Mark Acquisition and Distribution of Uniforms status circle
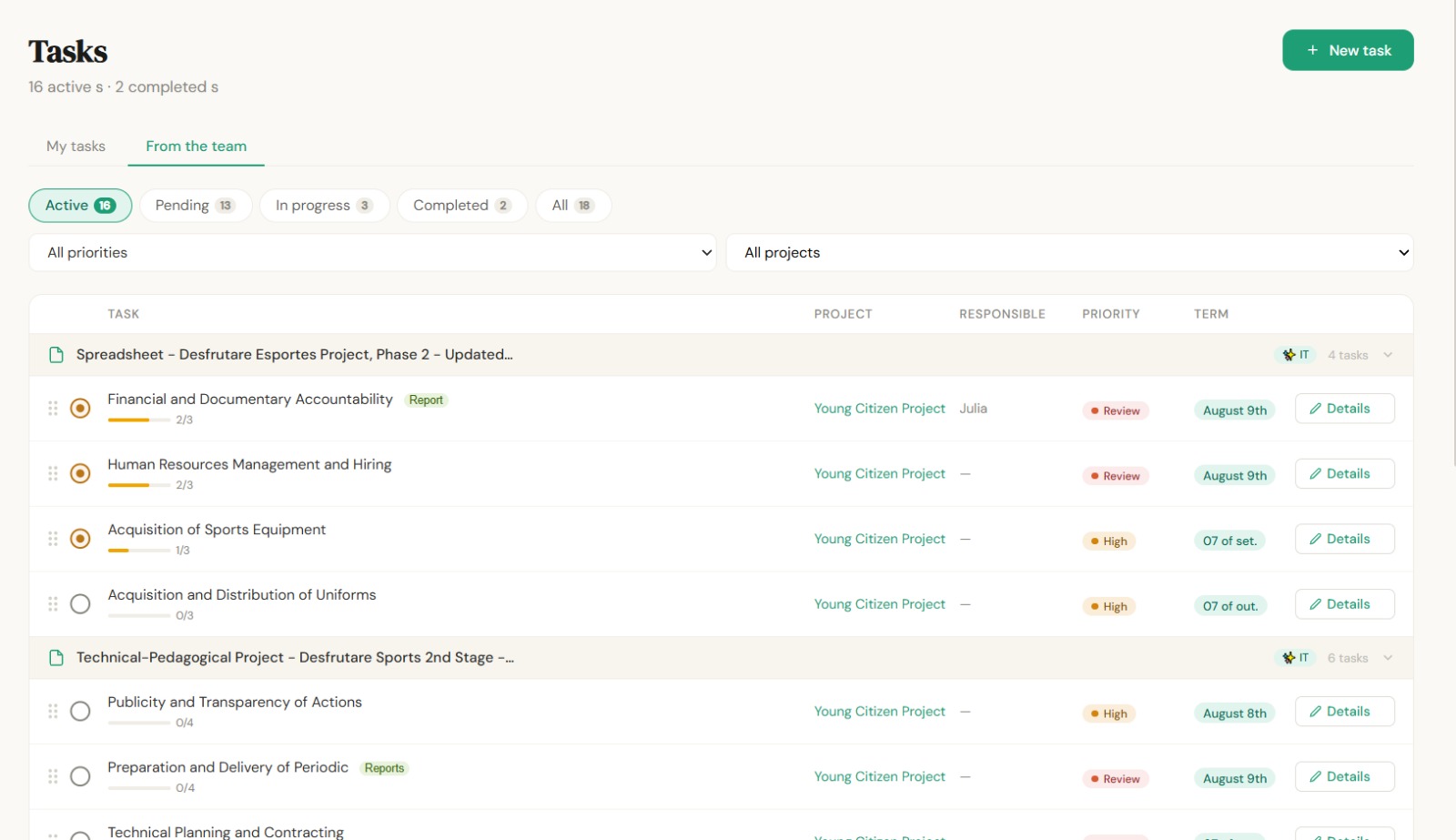 click(x=80, y=604)
